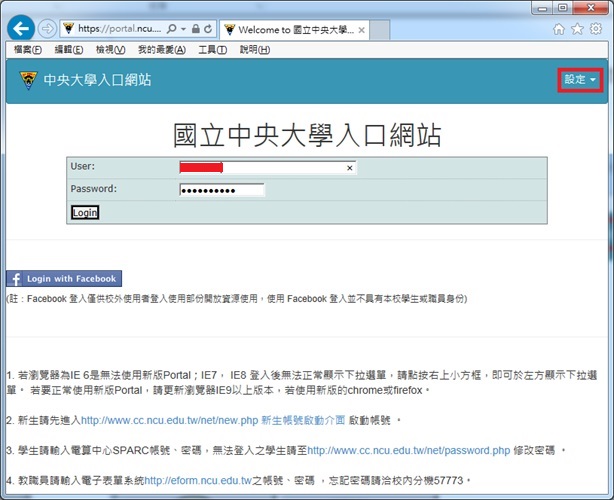Viewport: 614px width, 500px height.
Task: Expand the 設定 dropdown menu
Action: click(579, 80)
